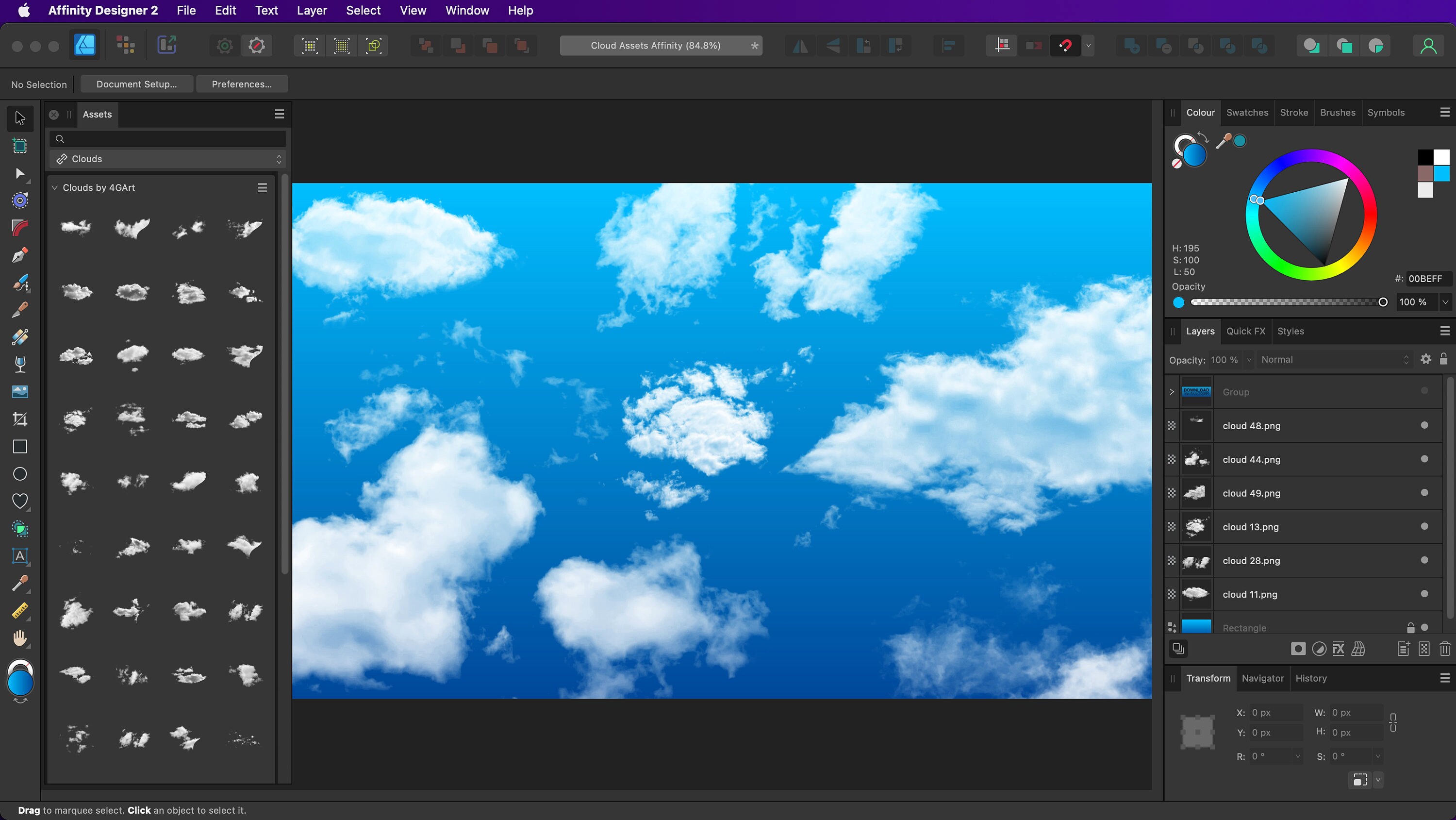Hide the cloud 13.png layer
The height and width of the screenshot is (820, 1456).
(1424, 526)
